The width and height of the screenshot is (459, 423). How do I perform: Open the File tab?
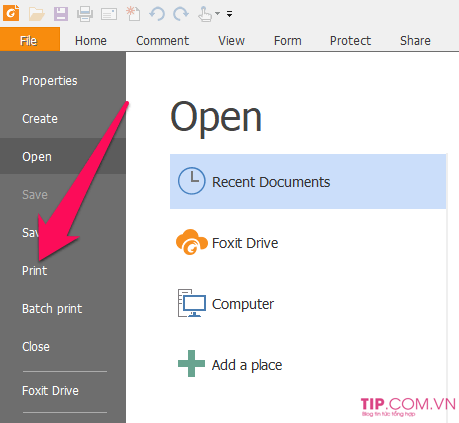pyautogui.click(x=30, y=39)
